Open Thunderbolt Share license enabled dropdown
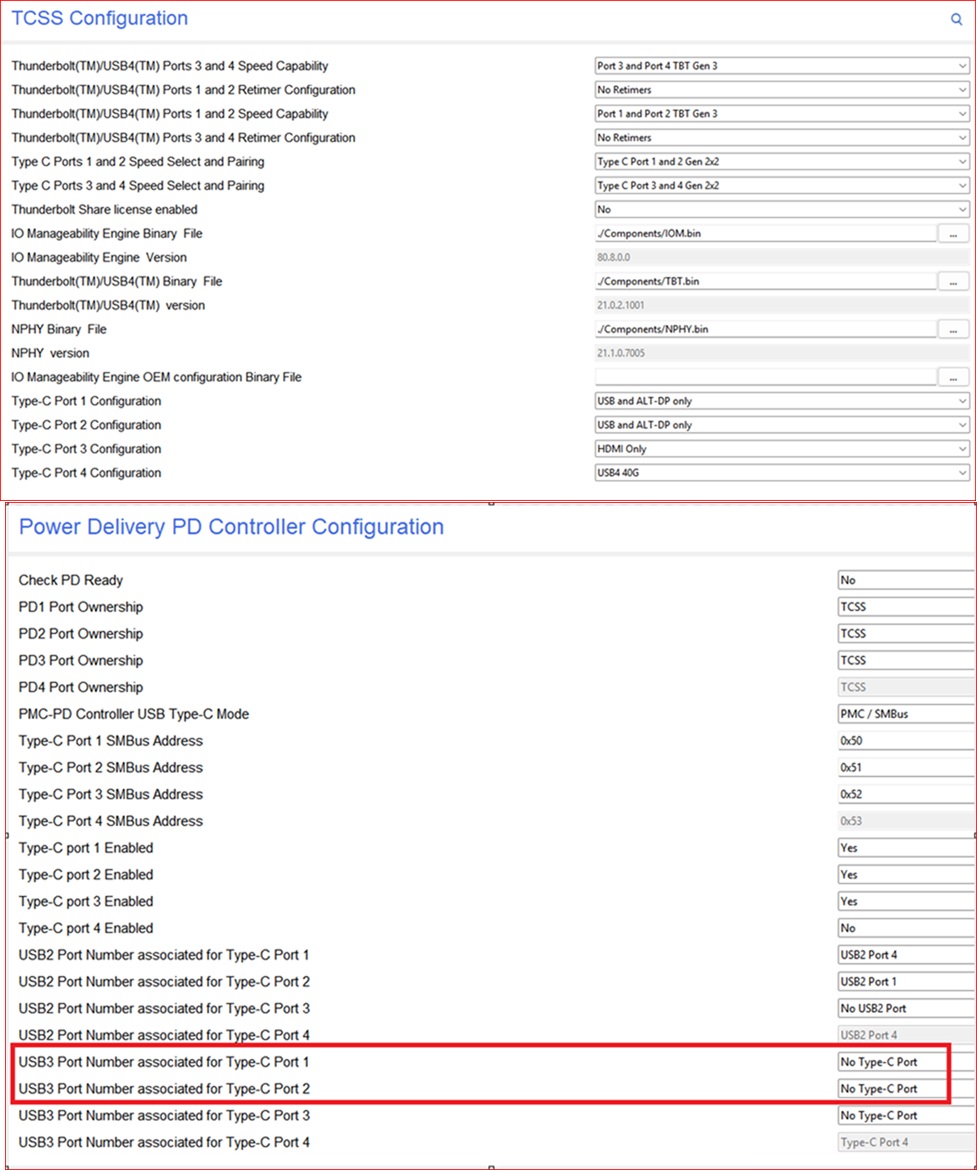Image resolution: width=977 pixels, height=1171 pixels. pyautogui.click(x=781, y=210)
